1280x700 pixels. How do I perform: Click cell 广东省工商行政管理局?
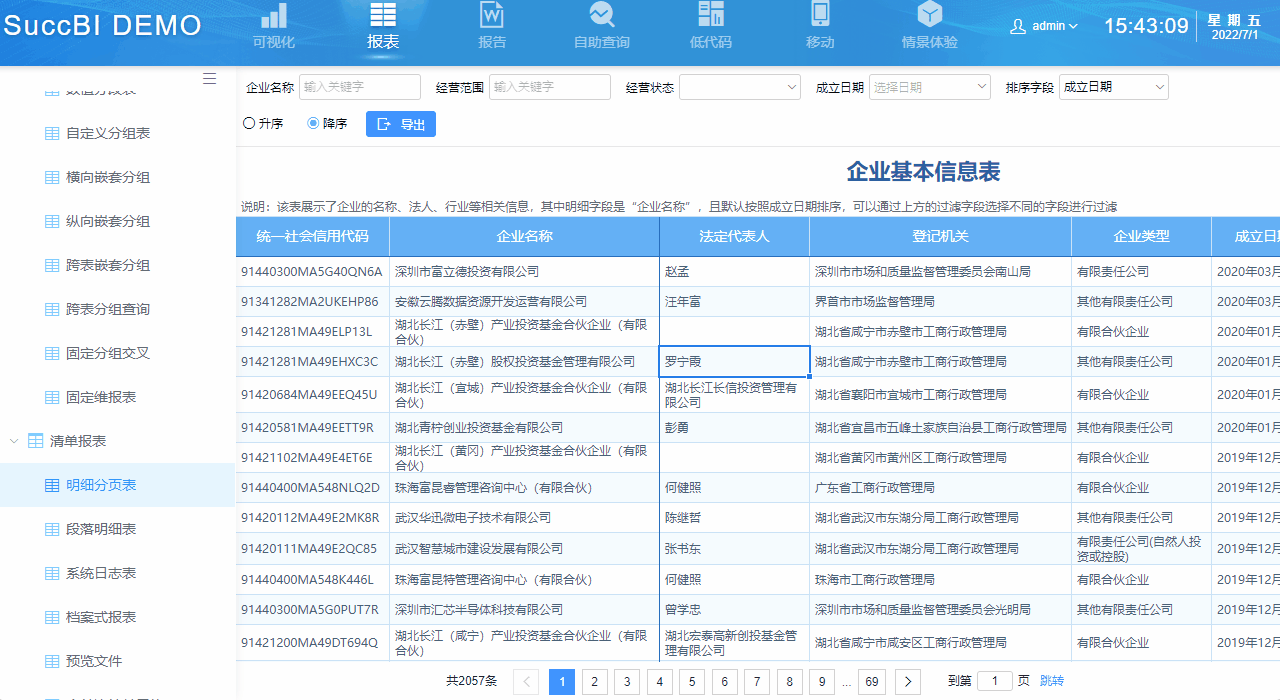(940, 487)
